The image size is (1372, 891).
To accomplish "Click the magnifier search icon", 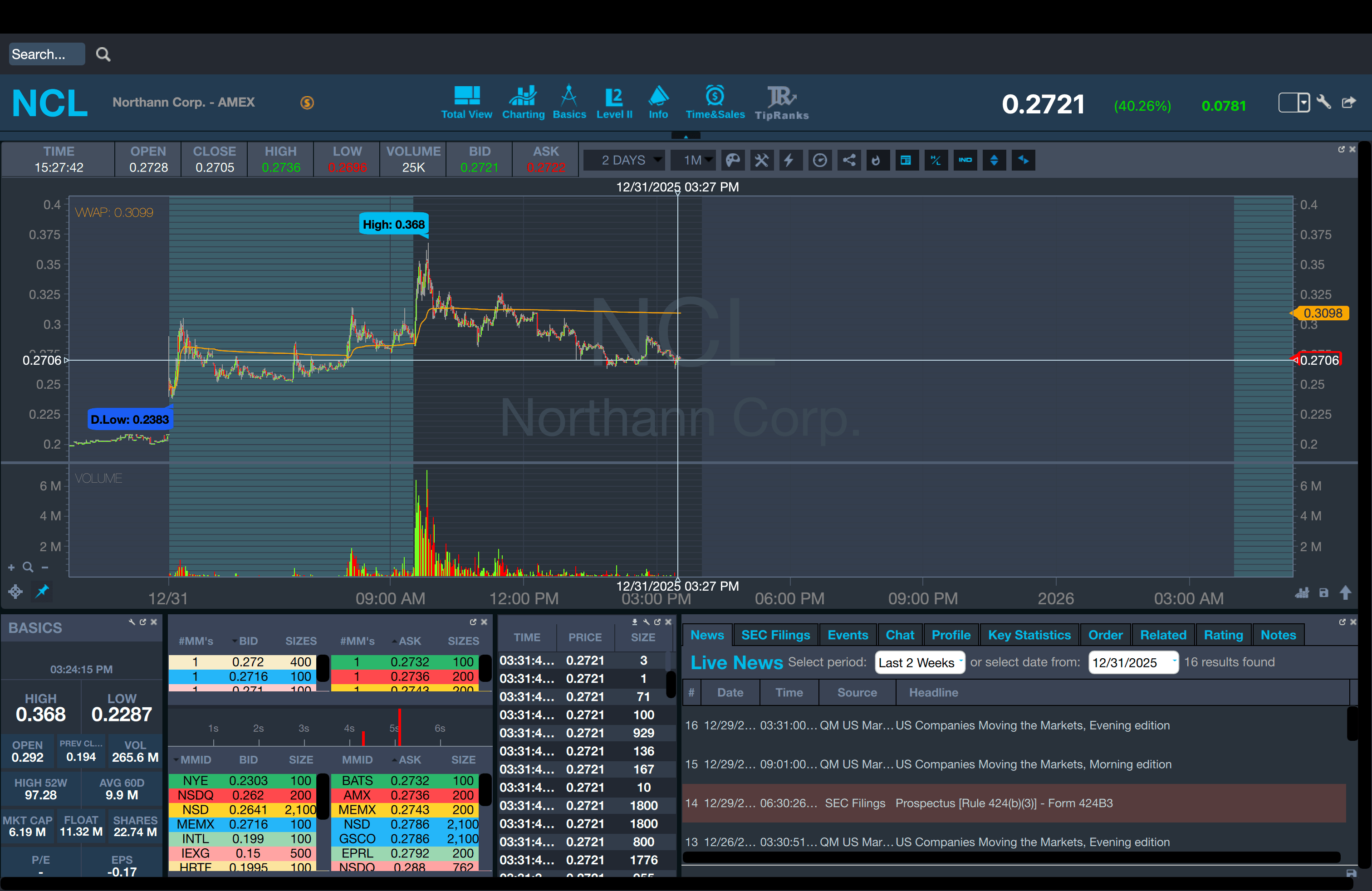I will coord(103,54).
